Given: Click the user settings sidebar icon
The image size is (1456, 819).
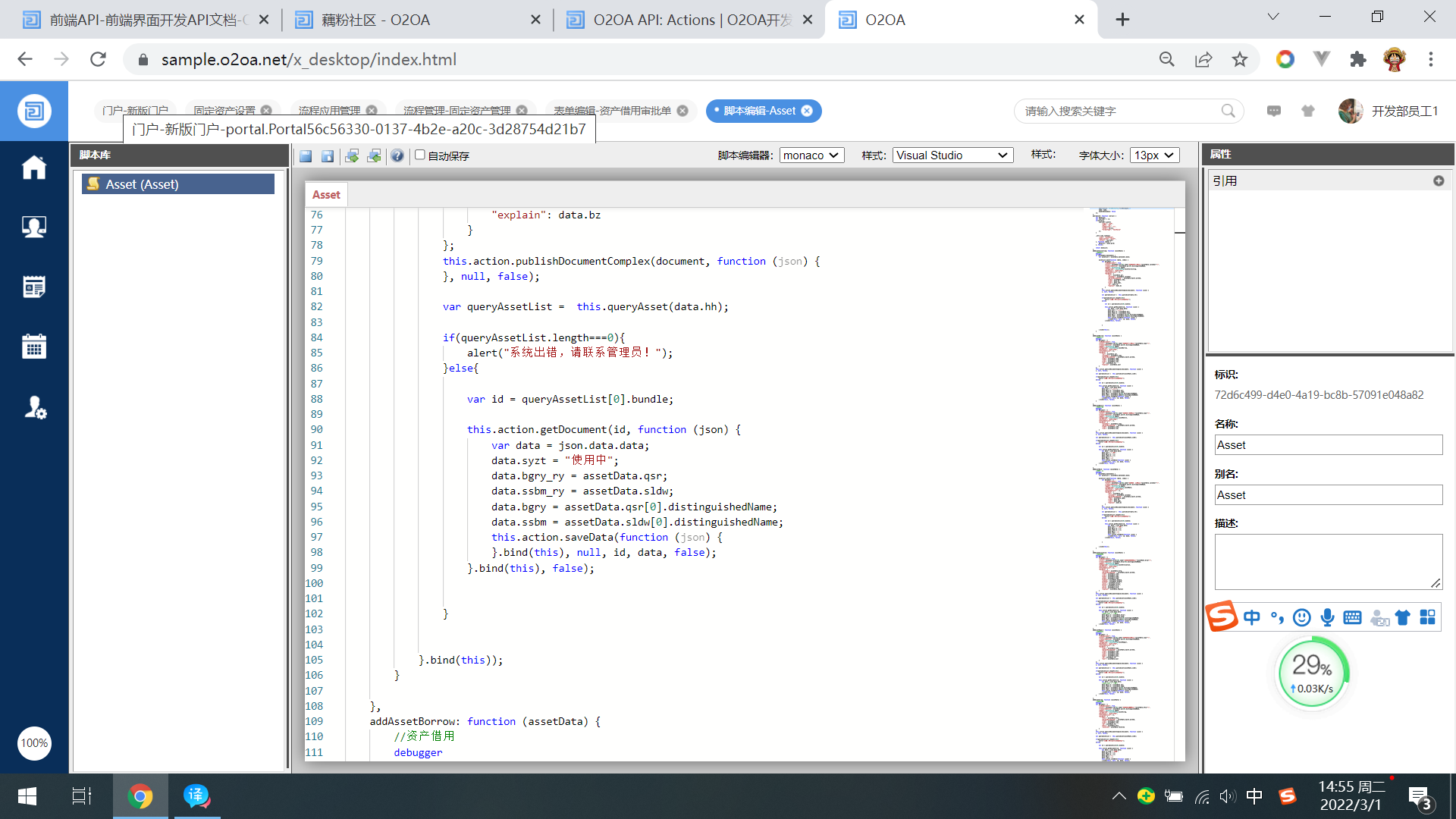Looking at the screenshot, I should tap(34, 407).
